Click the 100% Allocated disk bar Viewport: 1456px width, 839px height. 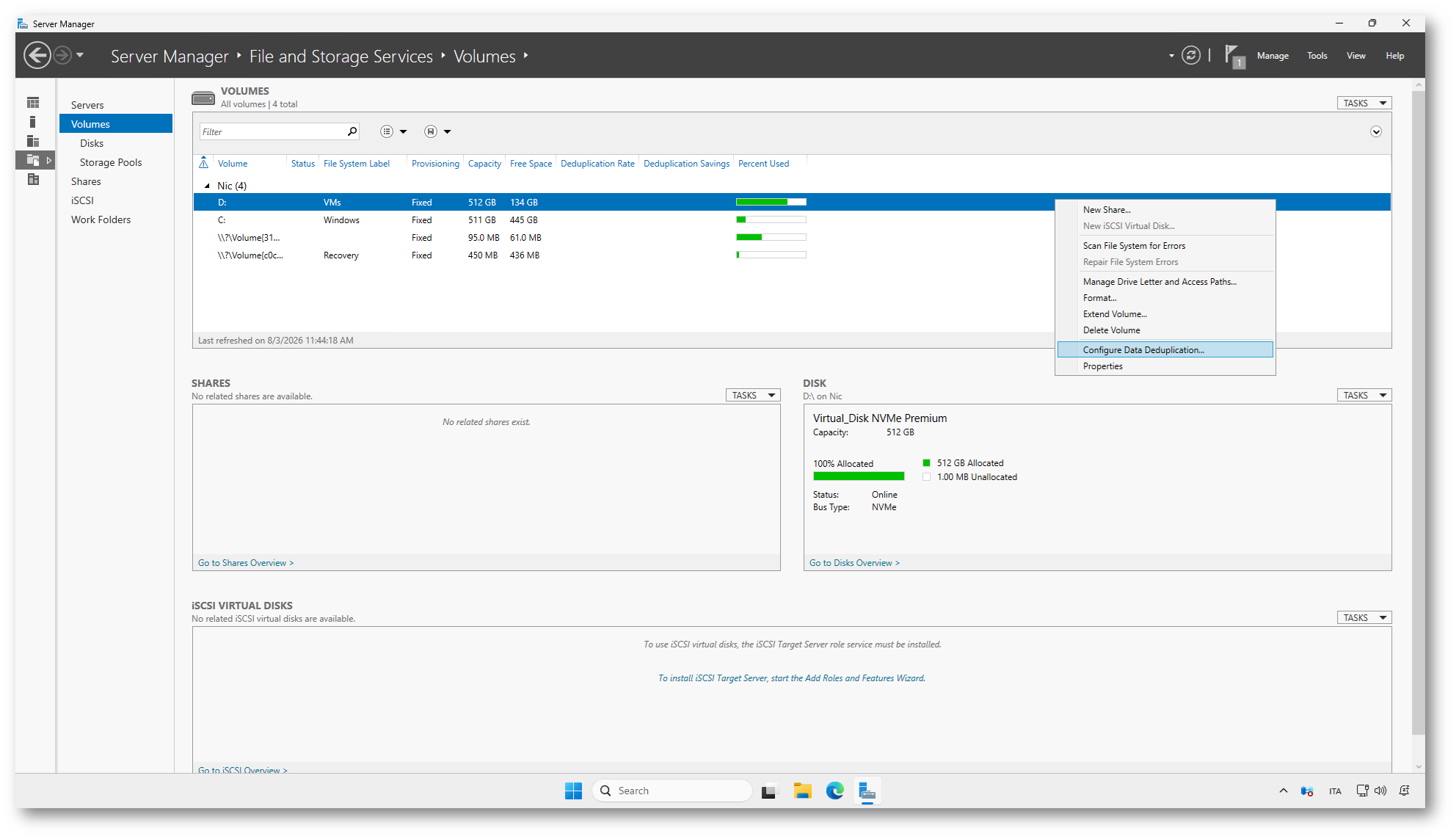(x=859, y=476)
